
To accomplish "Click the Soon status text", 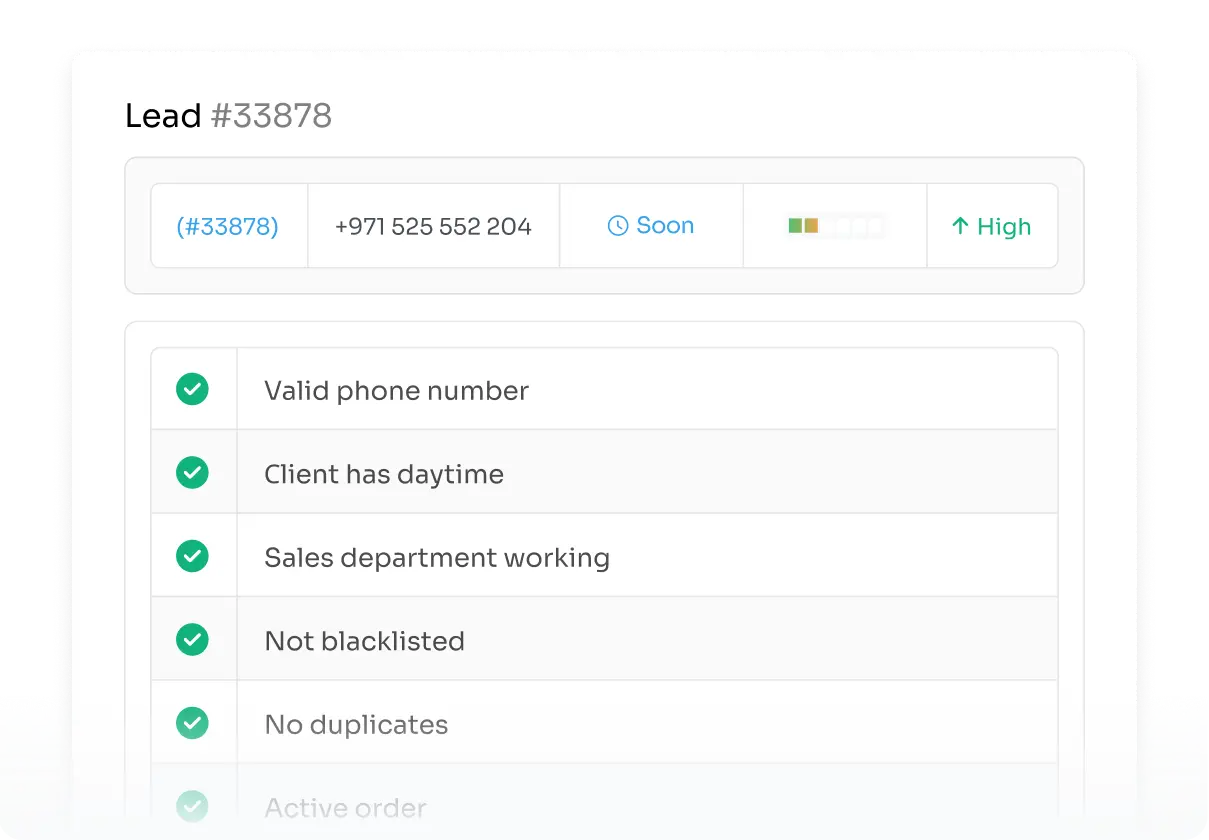I will tap(664, 226).
